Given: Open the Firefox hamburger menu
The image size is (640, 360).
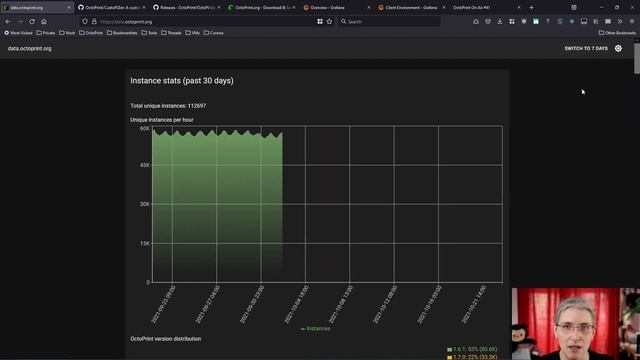Looking at the screenshot, I should click(x=632, y=22).
